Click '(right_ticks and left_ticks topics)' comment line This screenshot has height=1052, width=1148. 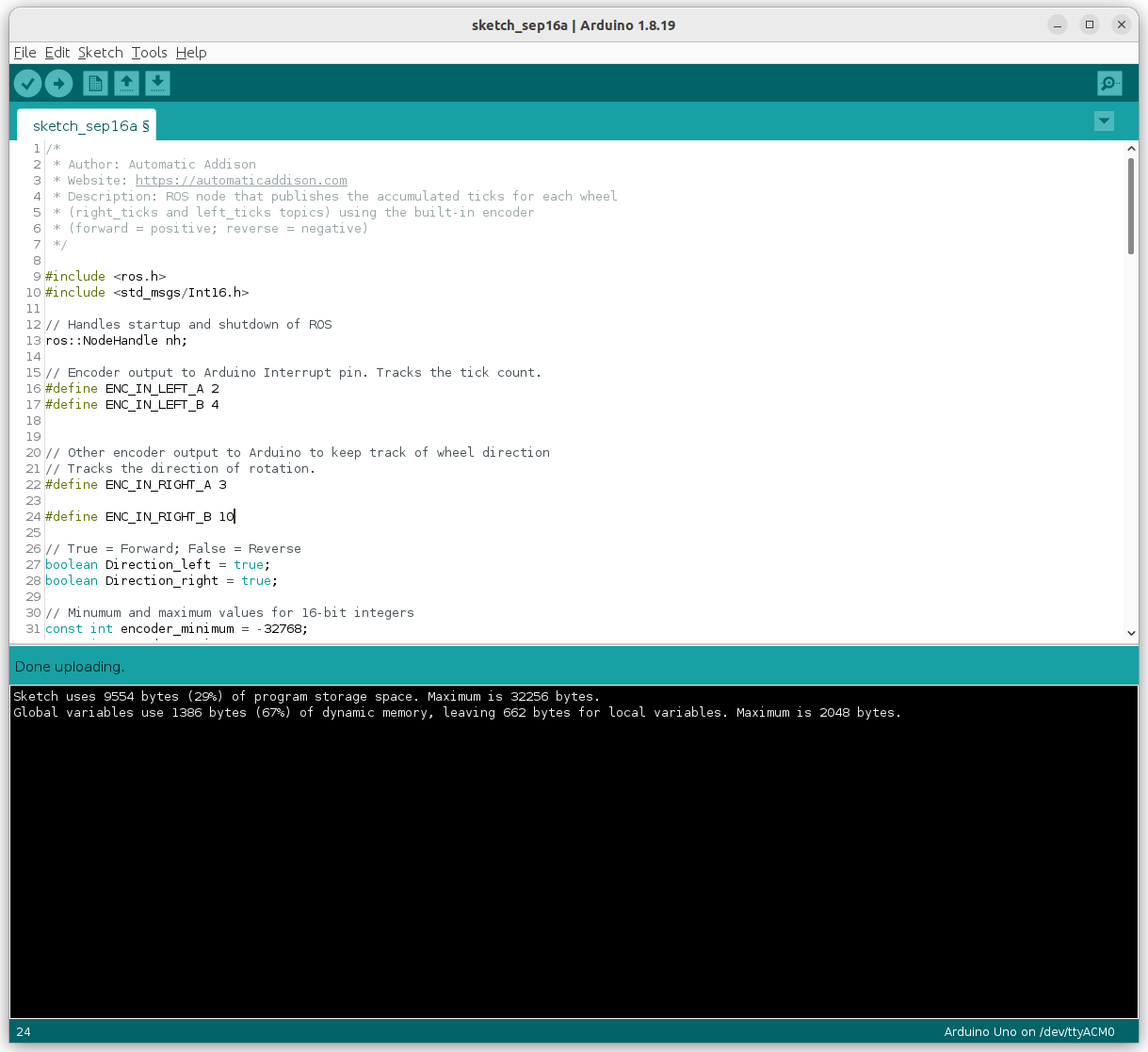pyautogui.click(x=294, y=213)
